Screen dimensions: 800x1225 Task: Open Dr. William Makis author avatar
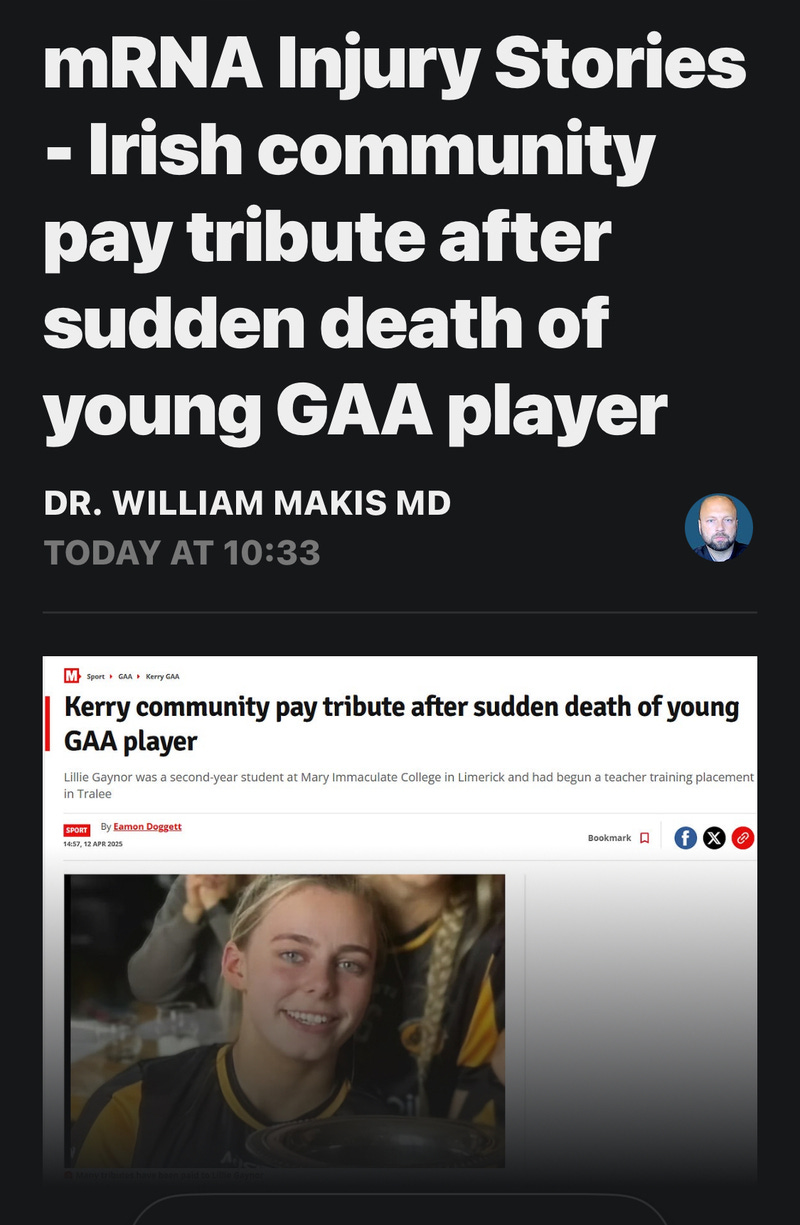718,527
